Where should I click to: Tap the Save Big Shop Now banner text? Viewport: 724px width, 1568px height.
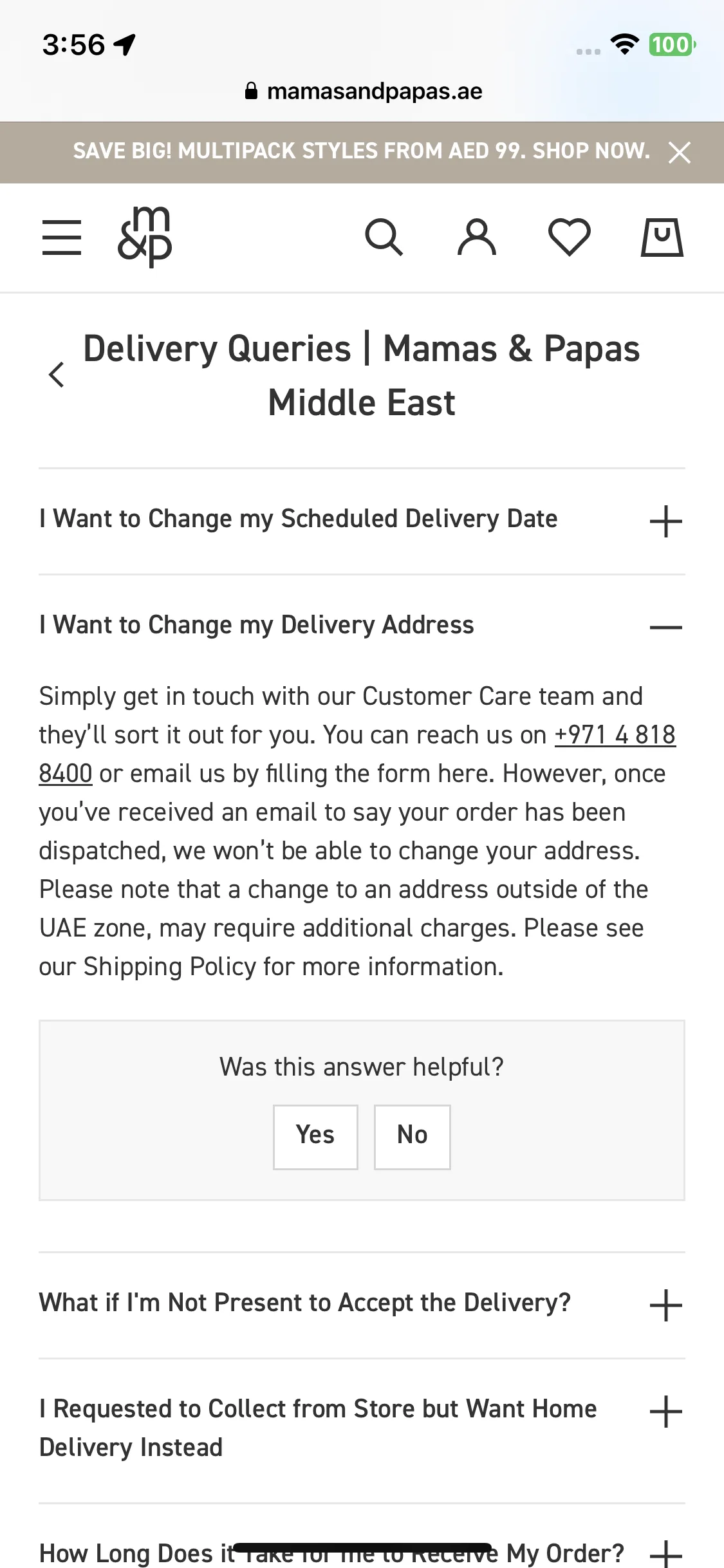pos(362,151)
